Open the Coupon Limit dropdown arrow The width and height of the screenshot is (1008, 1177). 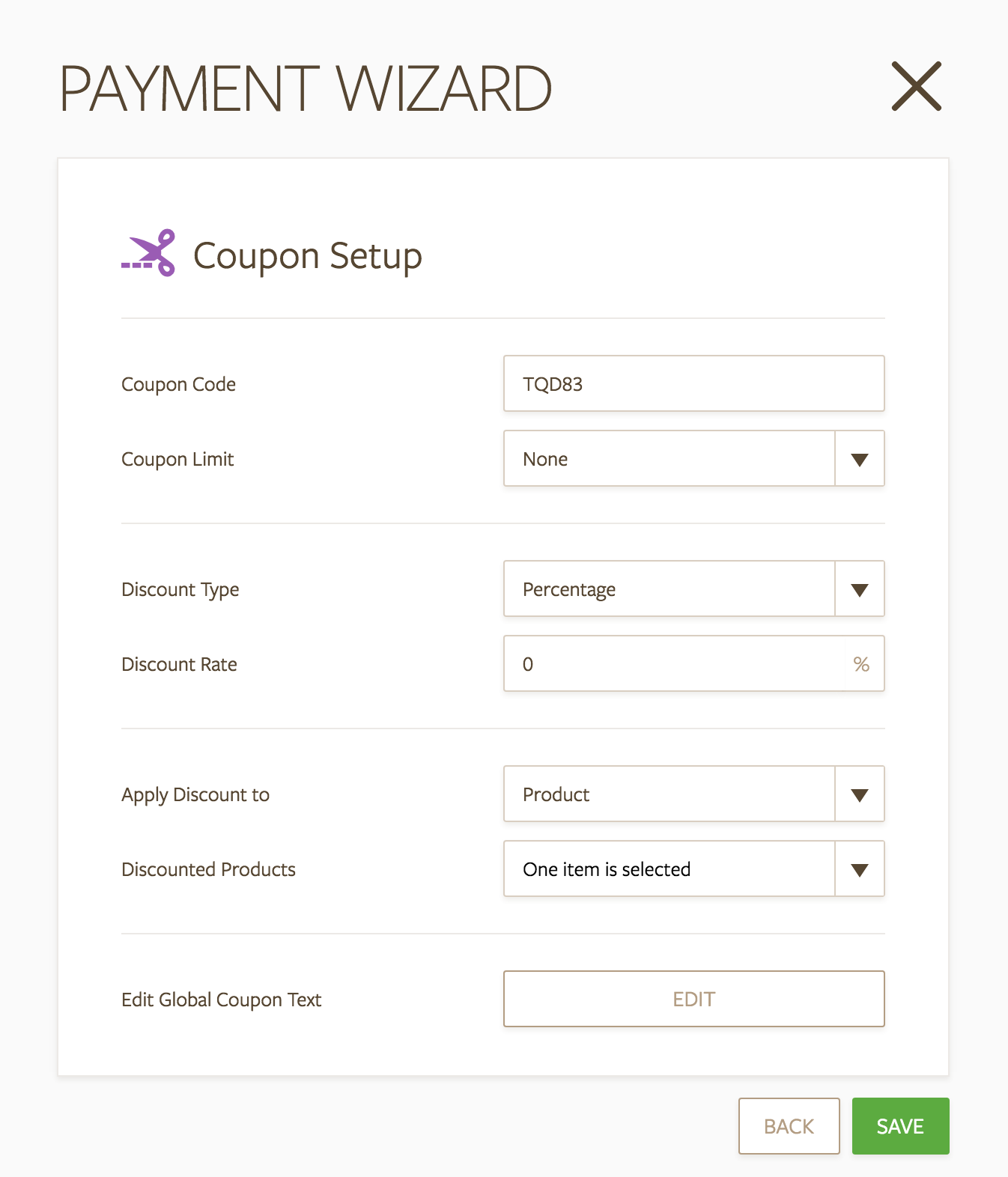[x=860, y=459]
